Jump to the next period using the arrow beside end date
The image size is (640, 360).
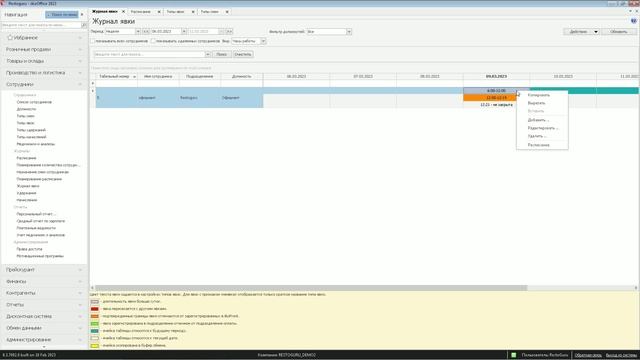(229, 31)
